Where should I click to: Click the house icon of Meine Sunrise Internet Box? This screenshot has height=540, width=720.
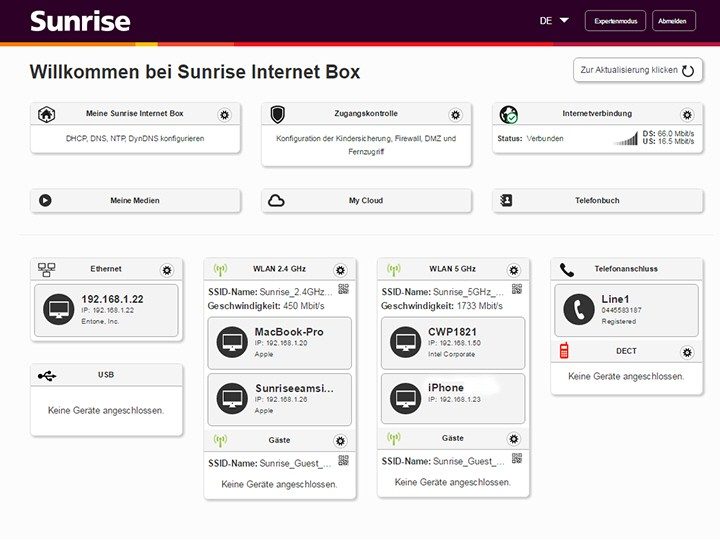(46, 114)
